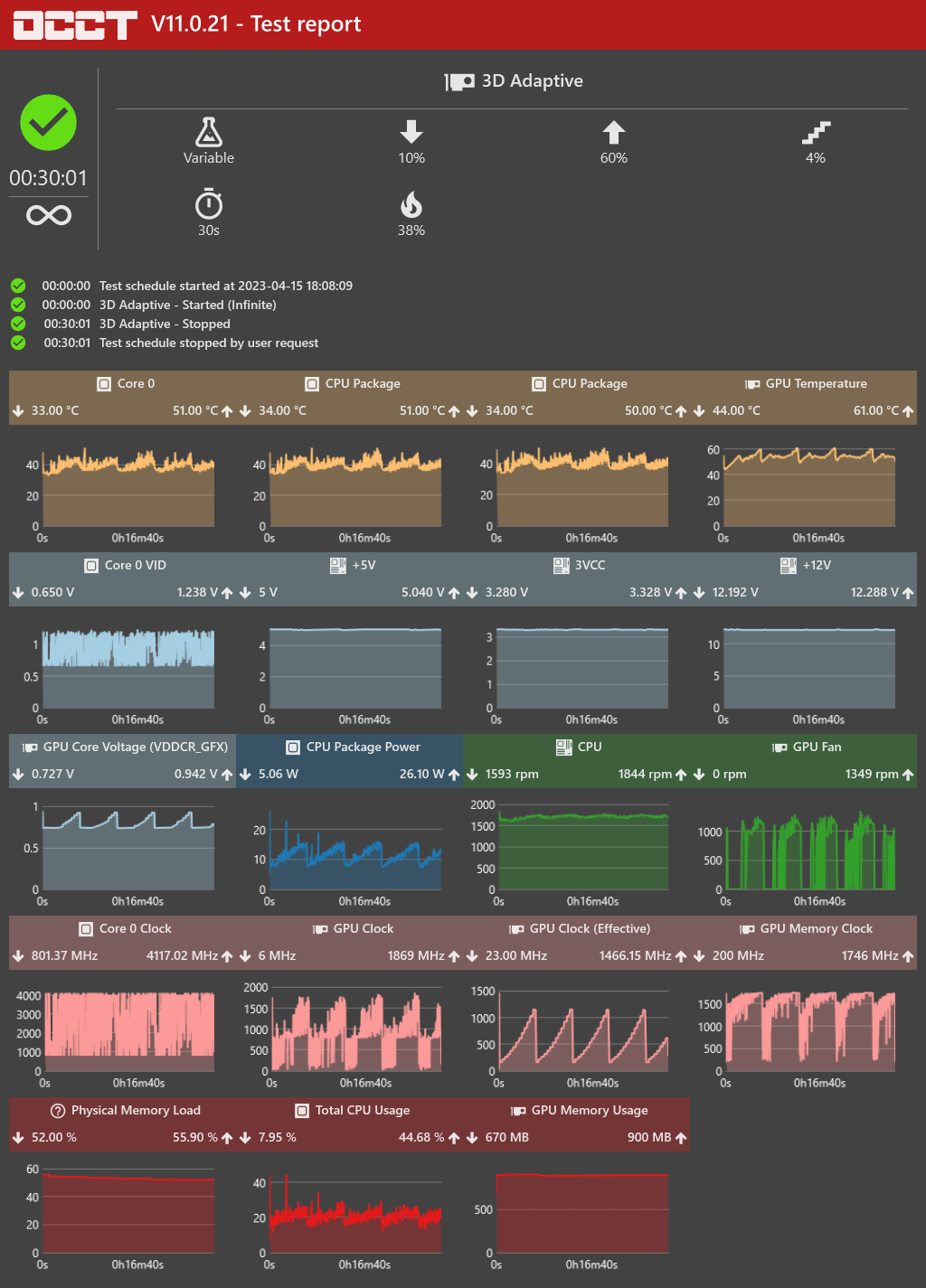Viewport: 926px width, 1288px height.
Task: Click the CPU Package Power graph
Action: click(354, 851)
